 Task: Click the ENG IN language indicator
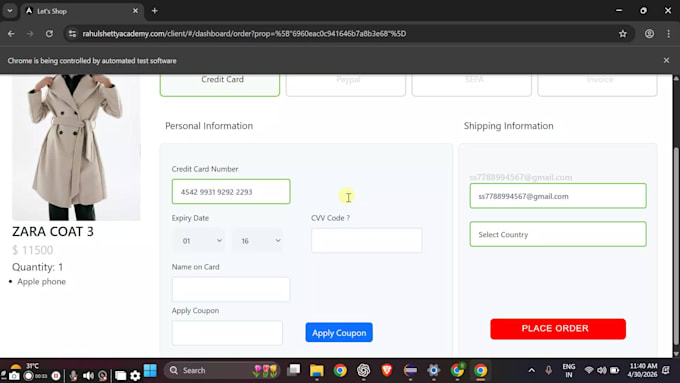tap(569, 370)
